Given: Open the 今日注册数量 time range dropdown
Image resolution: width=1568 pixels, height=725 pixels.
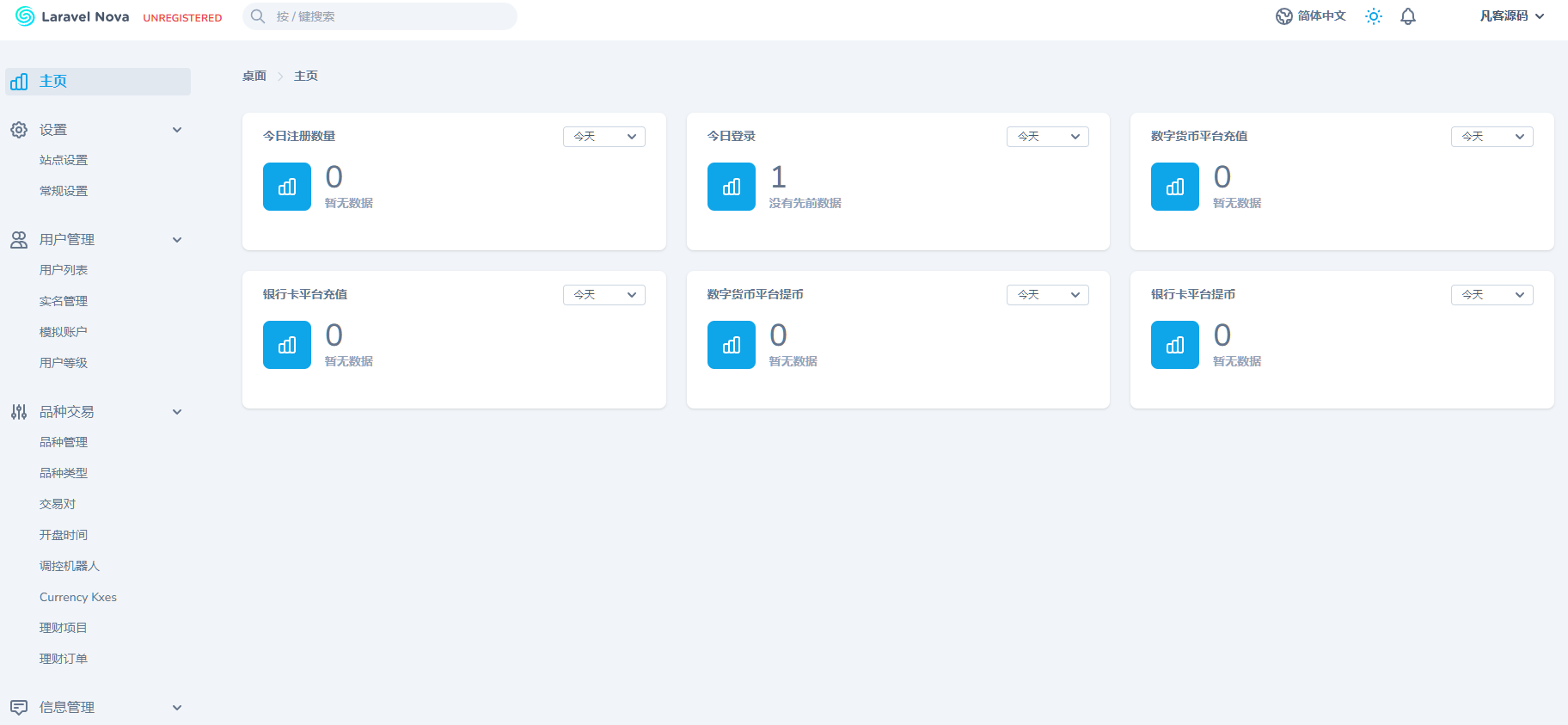Looking at the screenshot, I should click(603, 137).
